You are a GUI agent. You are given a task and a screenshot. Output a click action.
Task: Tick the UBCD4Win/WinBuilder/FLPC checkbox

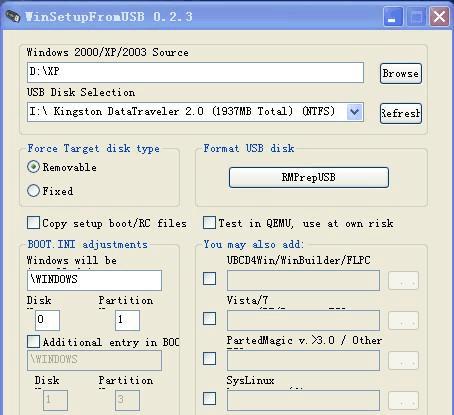pos(209,279)
